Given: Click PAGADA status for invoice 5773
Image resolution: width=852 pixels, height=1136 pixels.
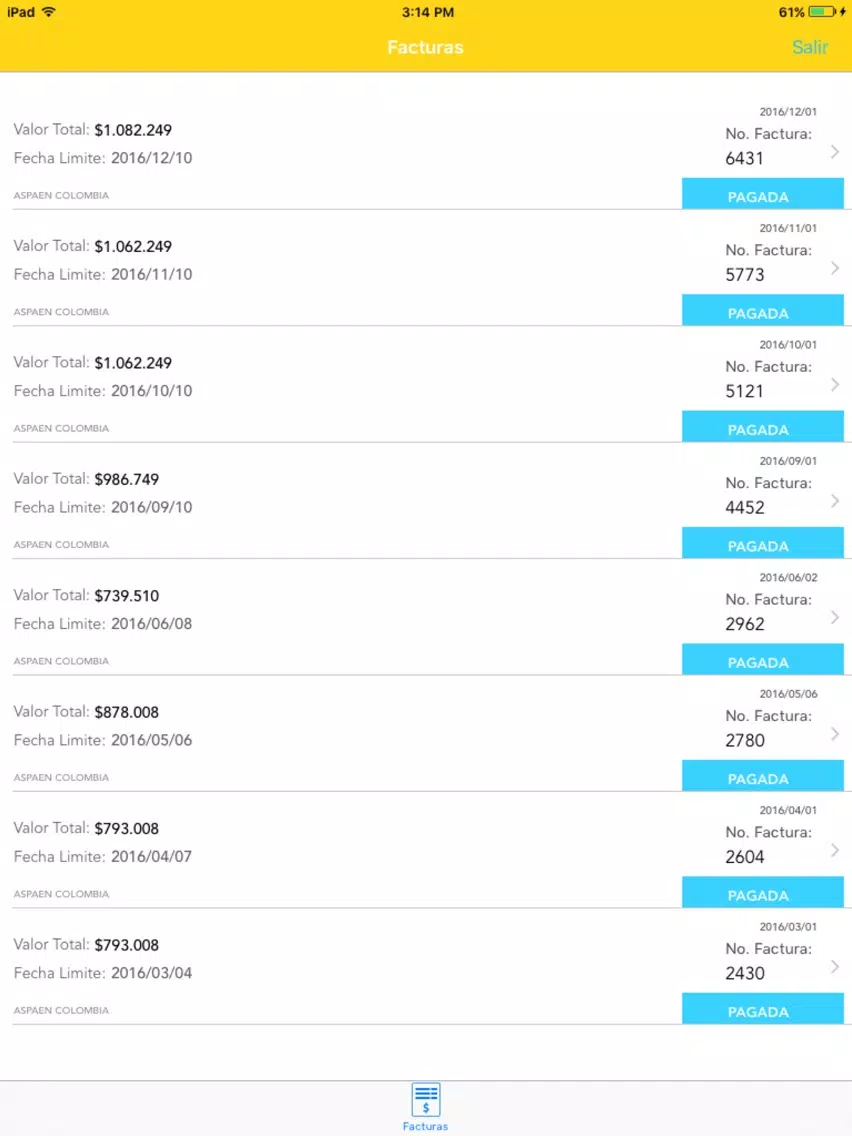Looking at the screenshot, I should (x=762, y=310).
